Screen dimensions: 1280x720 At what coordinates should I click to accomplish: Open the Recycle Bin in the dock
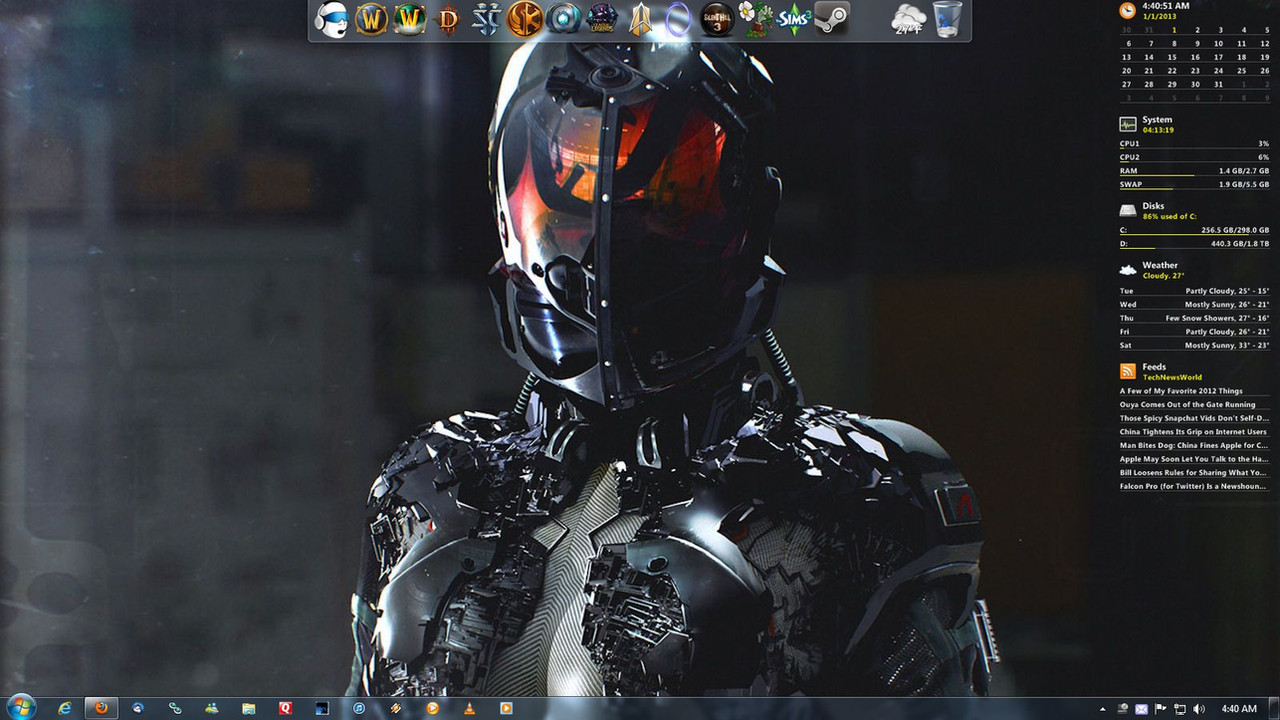point(948,19)
